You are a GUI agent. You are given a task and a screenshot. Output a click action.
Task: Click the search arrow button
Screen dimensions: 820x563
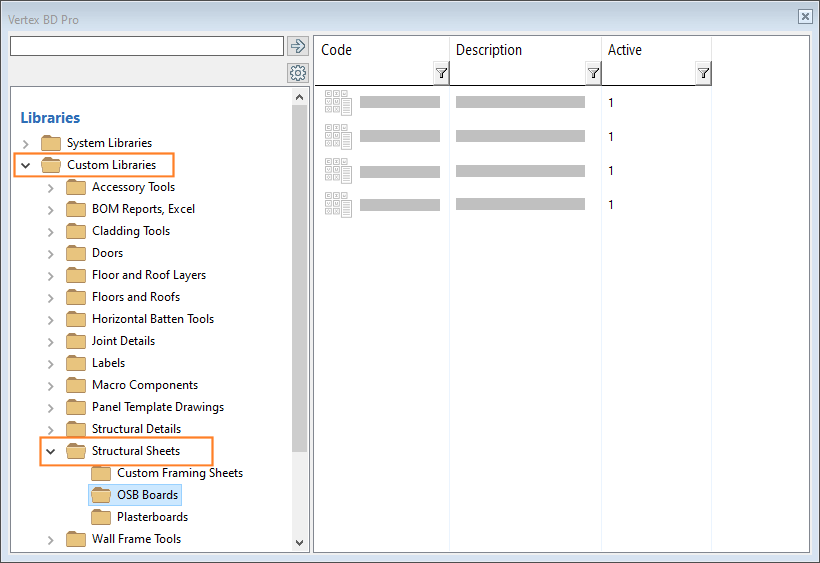click(297, 46)
